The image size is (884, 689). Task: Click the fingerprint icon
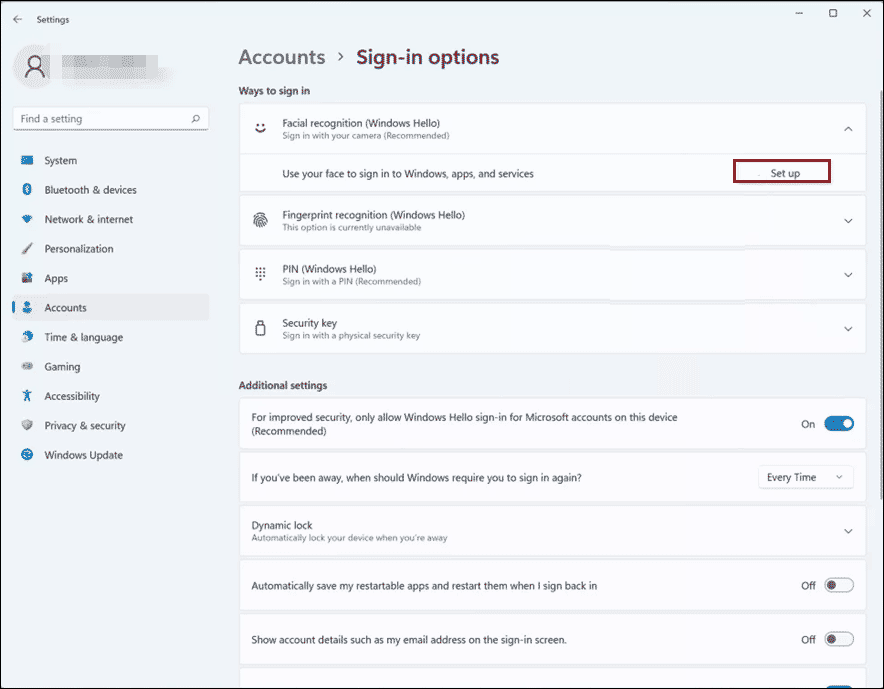pos(260,220)
